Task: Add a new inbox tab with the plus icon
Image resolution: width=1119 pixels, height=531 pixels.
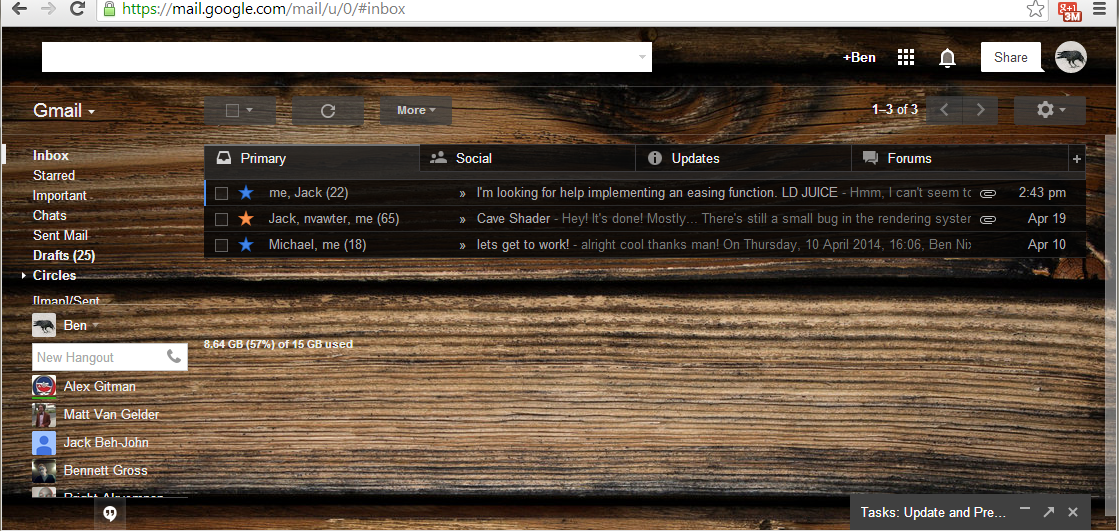Action: pos(1077,158)
